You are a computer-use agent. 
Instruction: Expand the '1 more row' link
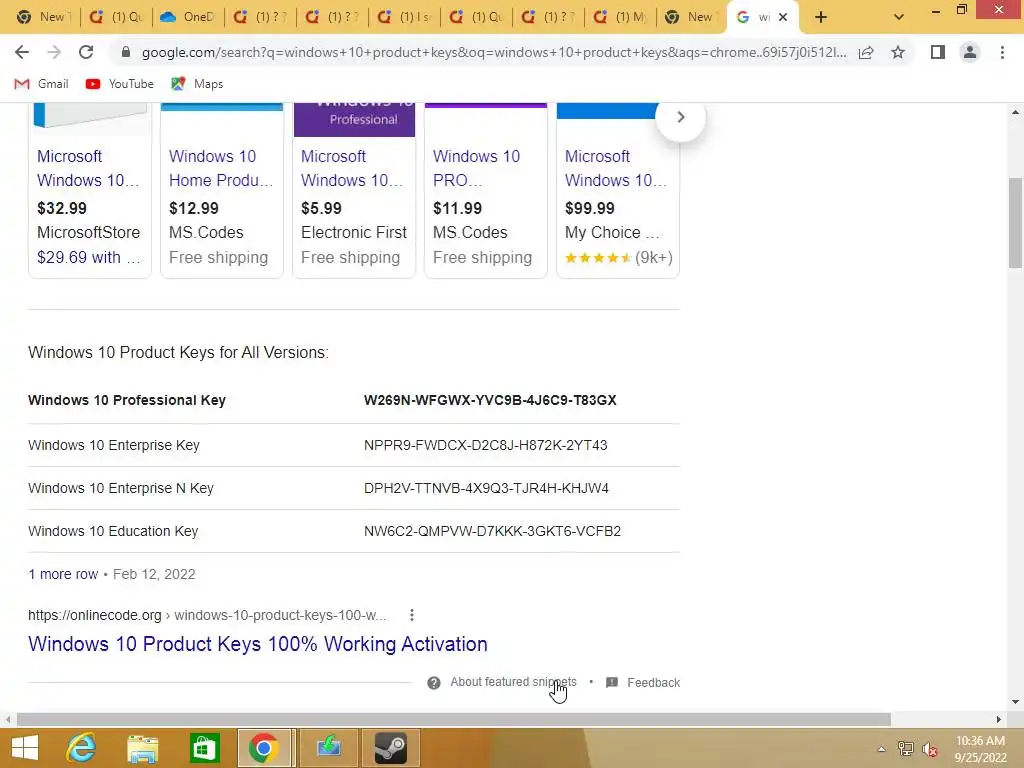(x=63, y=574)
